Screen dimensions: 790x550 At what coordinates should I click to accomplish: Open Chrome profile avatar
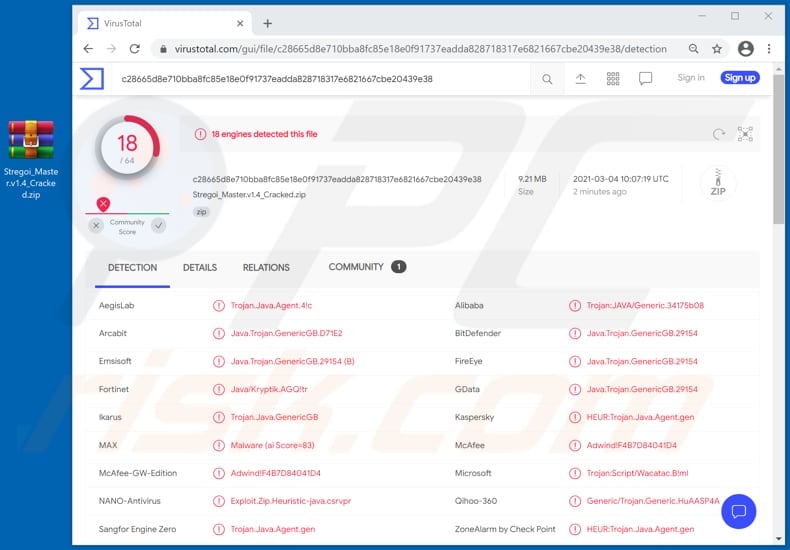(x=746, y=49)
